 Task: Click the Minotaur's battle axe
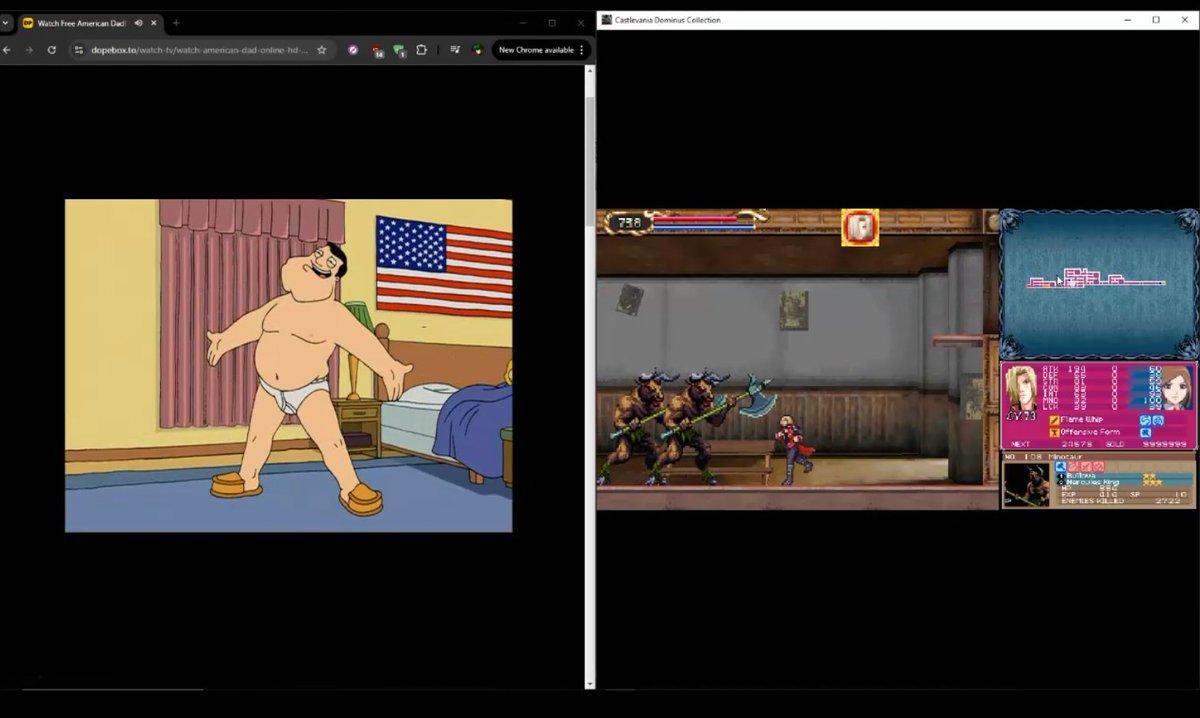(758, 395)
